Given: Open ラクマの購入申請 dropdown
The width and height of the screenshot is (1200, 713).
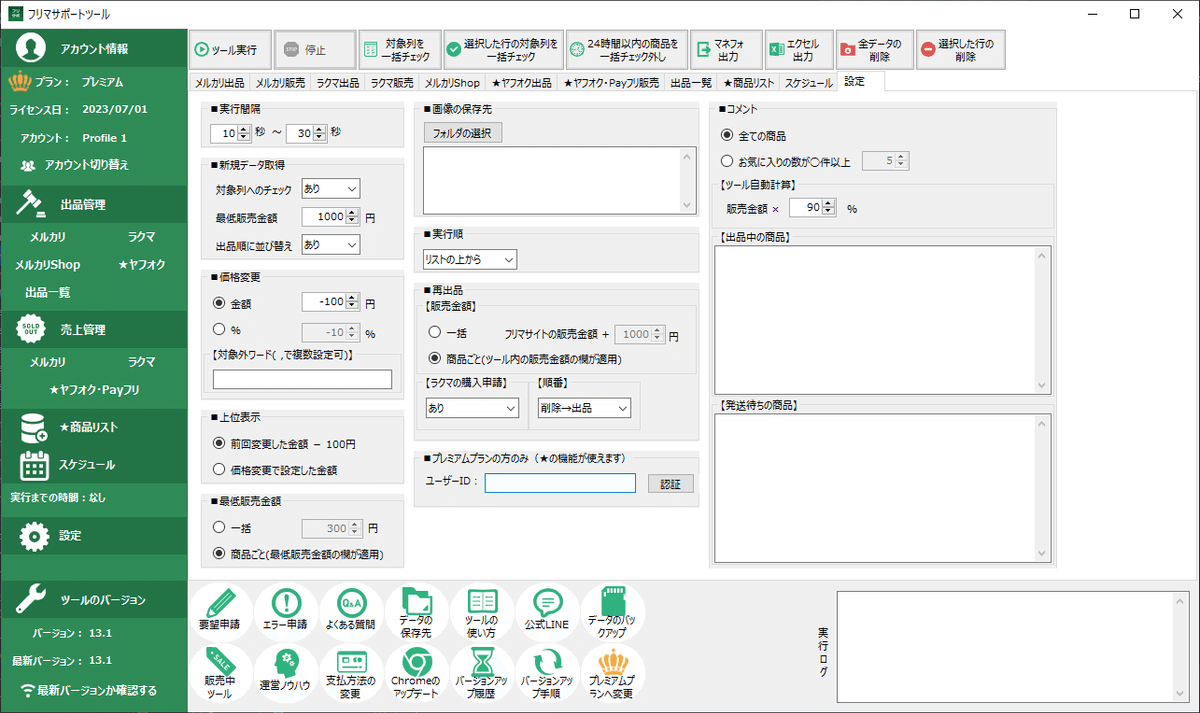Looking at the screenshot, I should [x=471, y=408].
